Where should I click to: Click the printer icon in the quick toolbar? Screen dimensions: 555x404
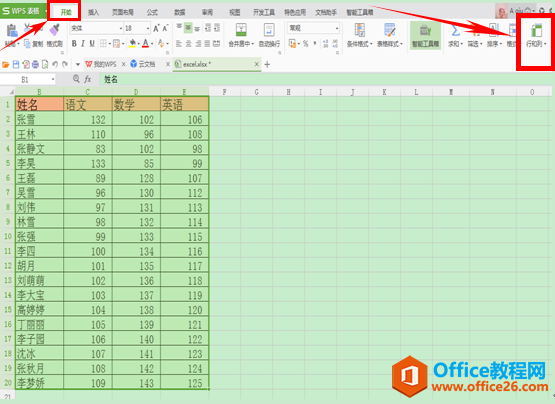pos(35,64)
